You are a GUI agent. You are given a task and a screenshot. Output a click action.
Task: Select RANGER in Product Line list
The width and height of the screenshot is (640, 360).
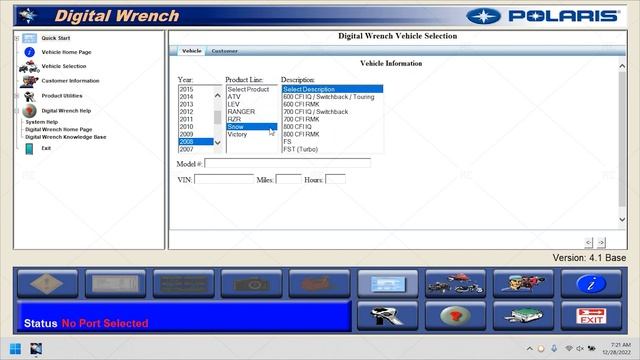click(x=251, y=112)
